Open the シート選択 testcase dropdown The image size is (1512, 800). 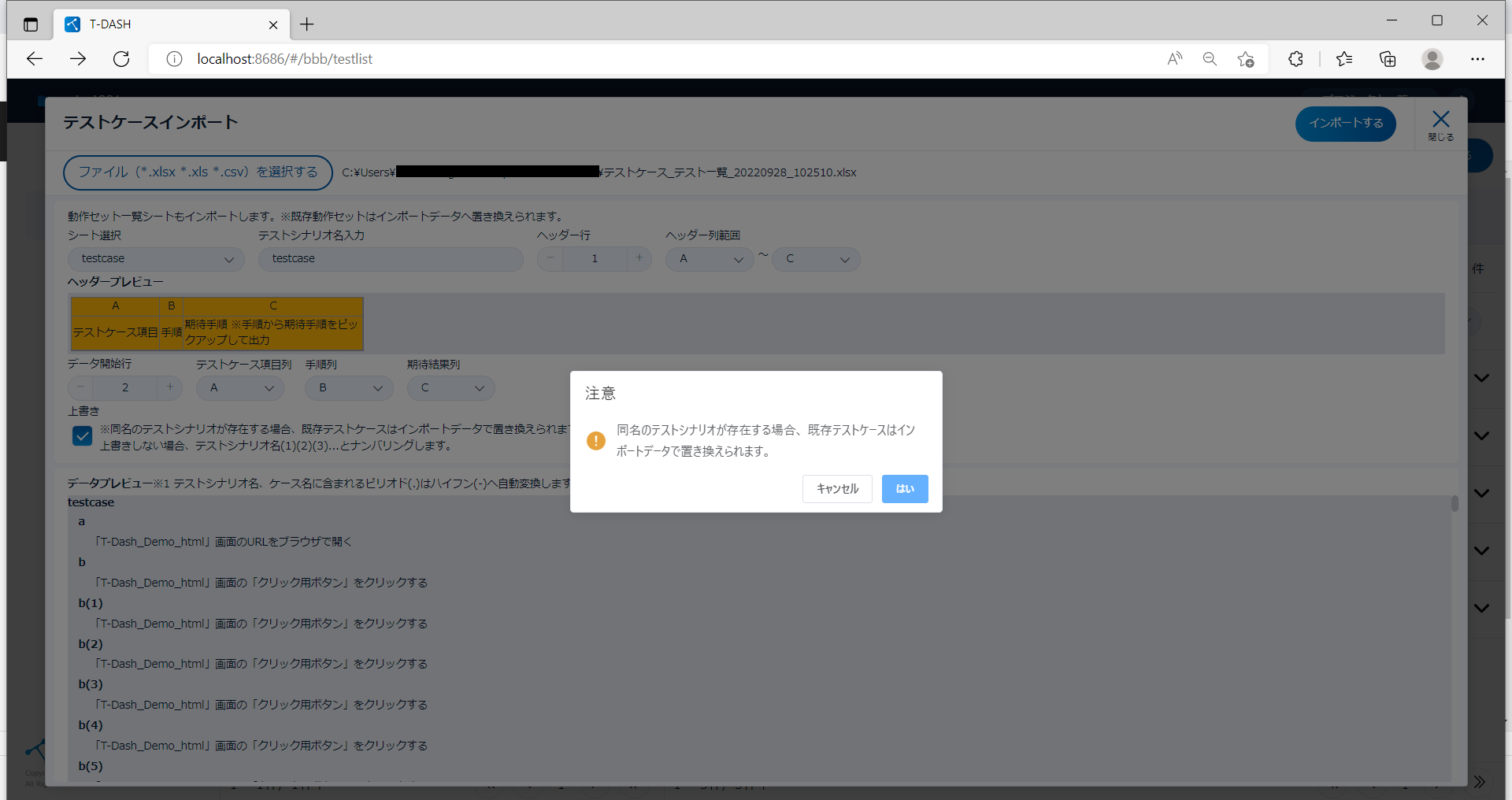pyautogui.click(x=156, y=259)
